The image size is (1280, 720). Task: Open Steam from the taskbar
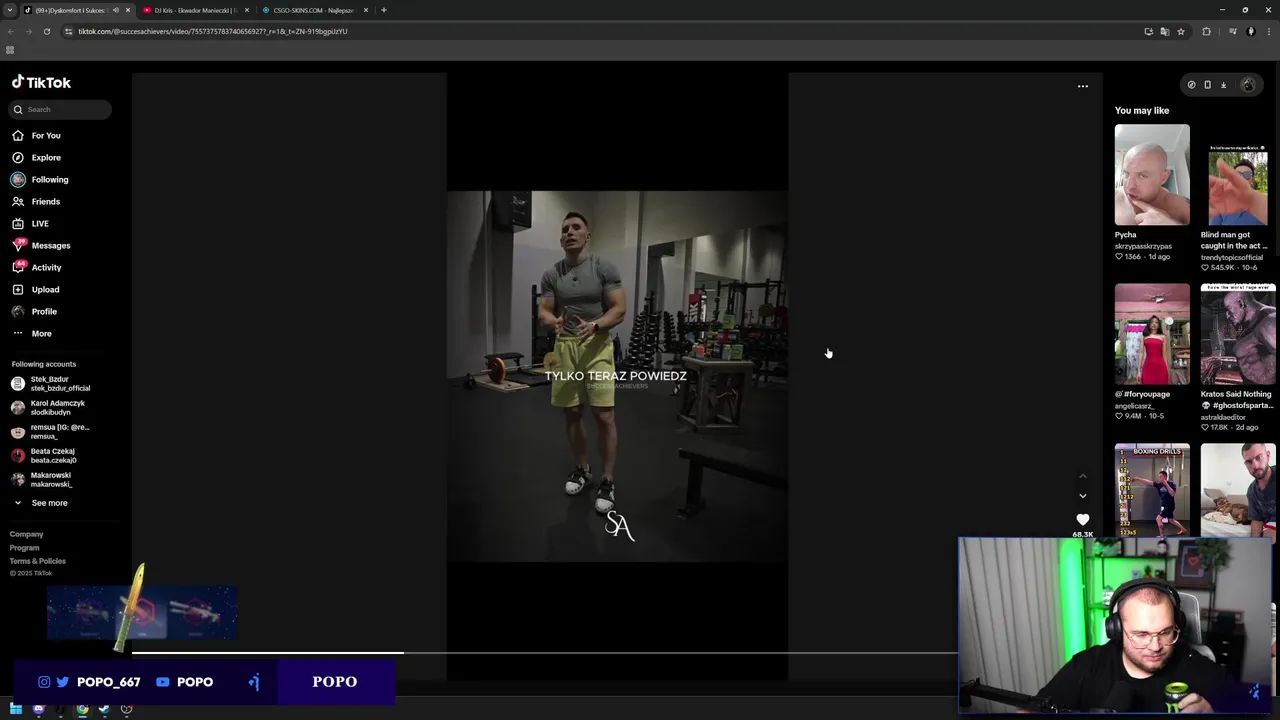click(x=104, y=709)
